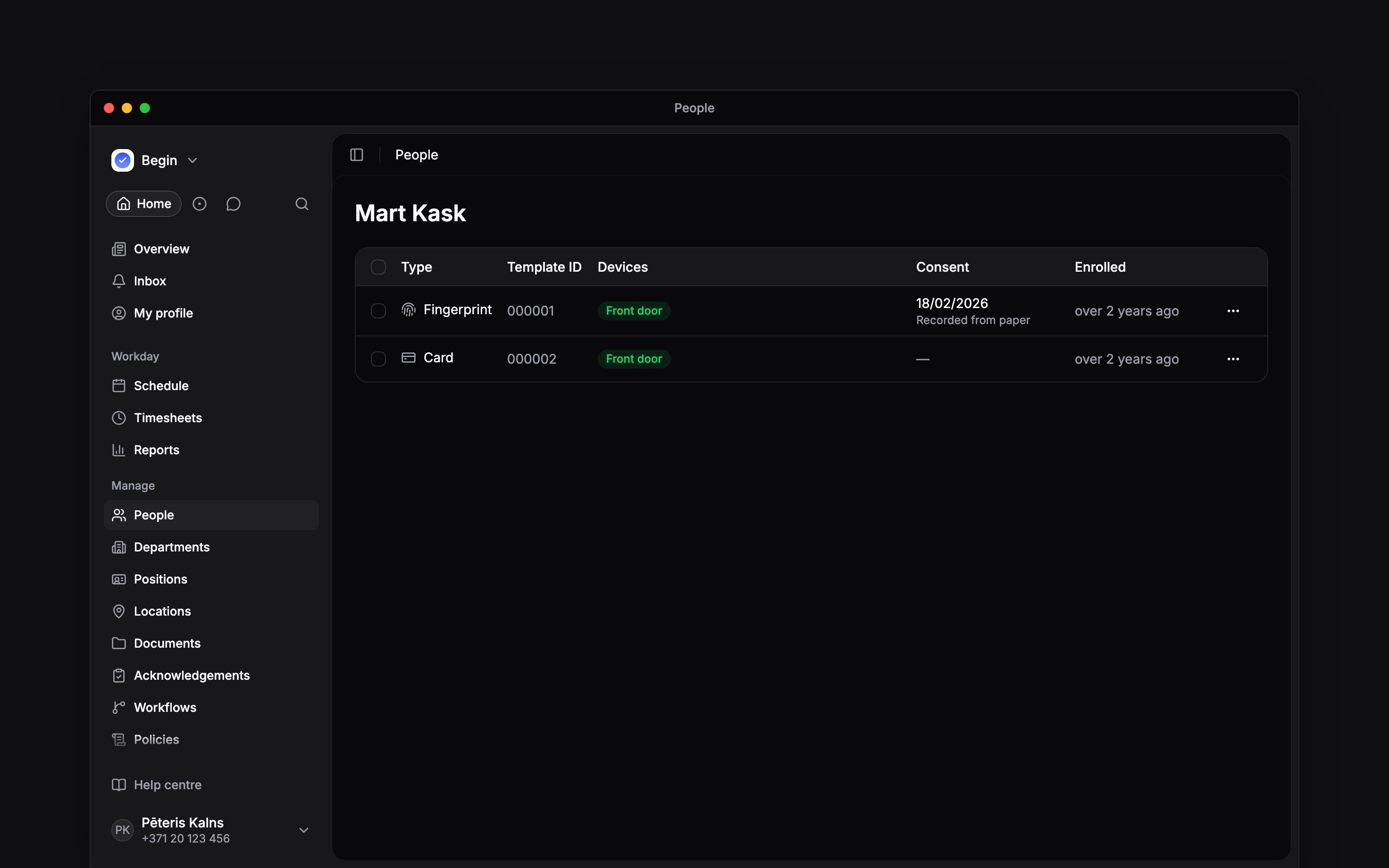Open Reports in sidebar

click(x=211, y=450)
